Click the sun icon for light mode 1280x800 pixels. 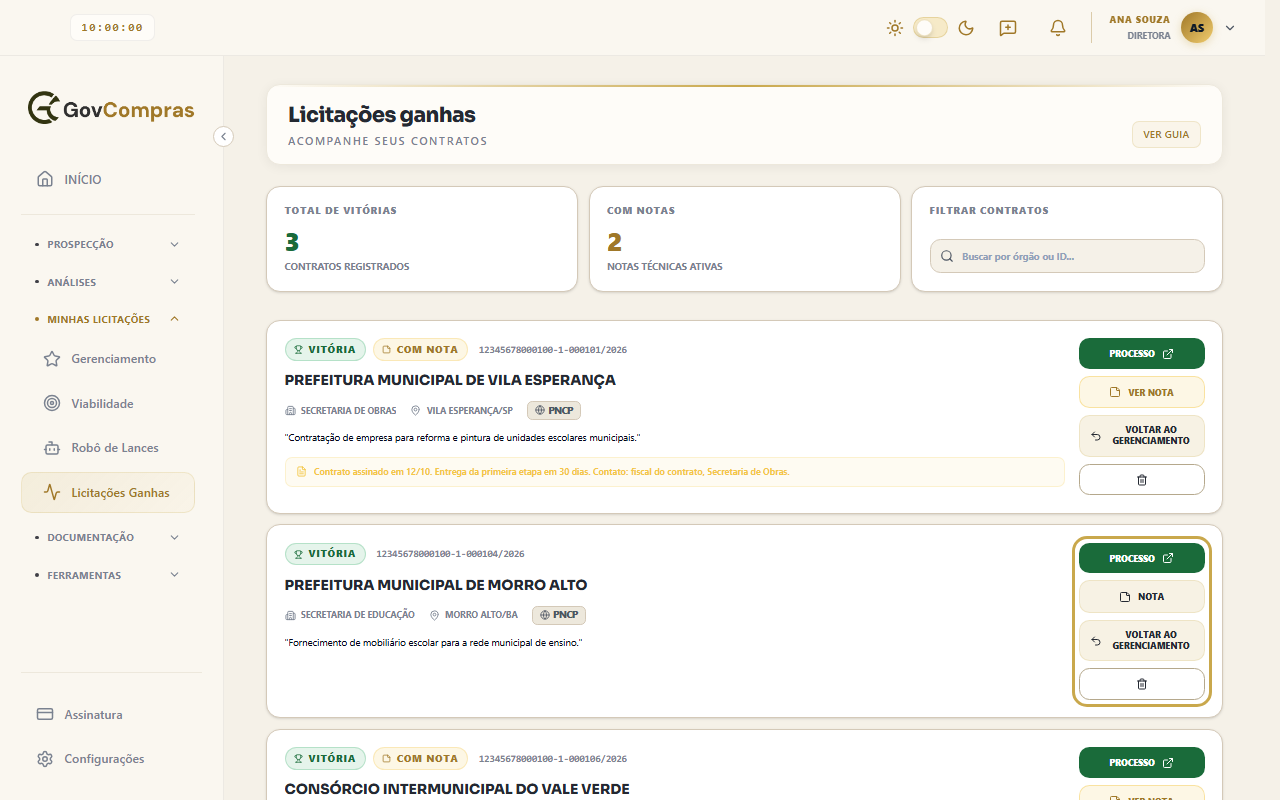(x=895, y=28)
